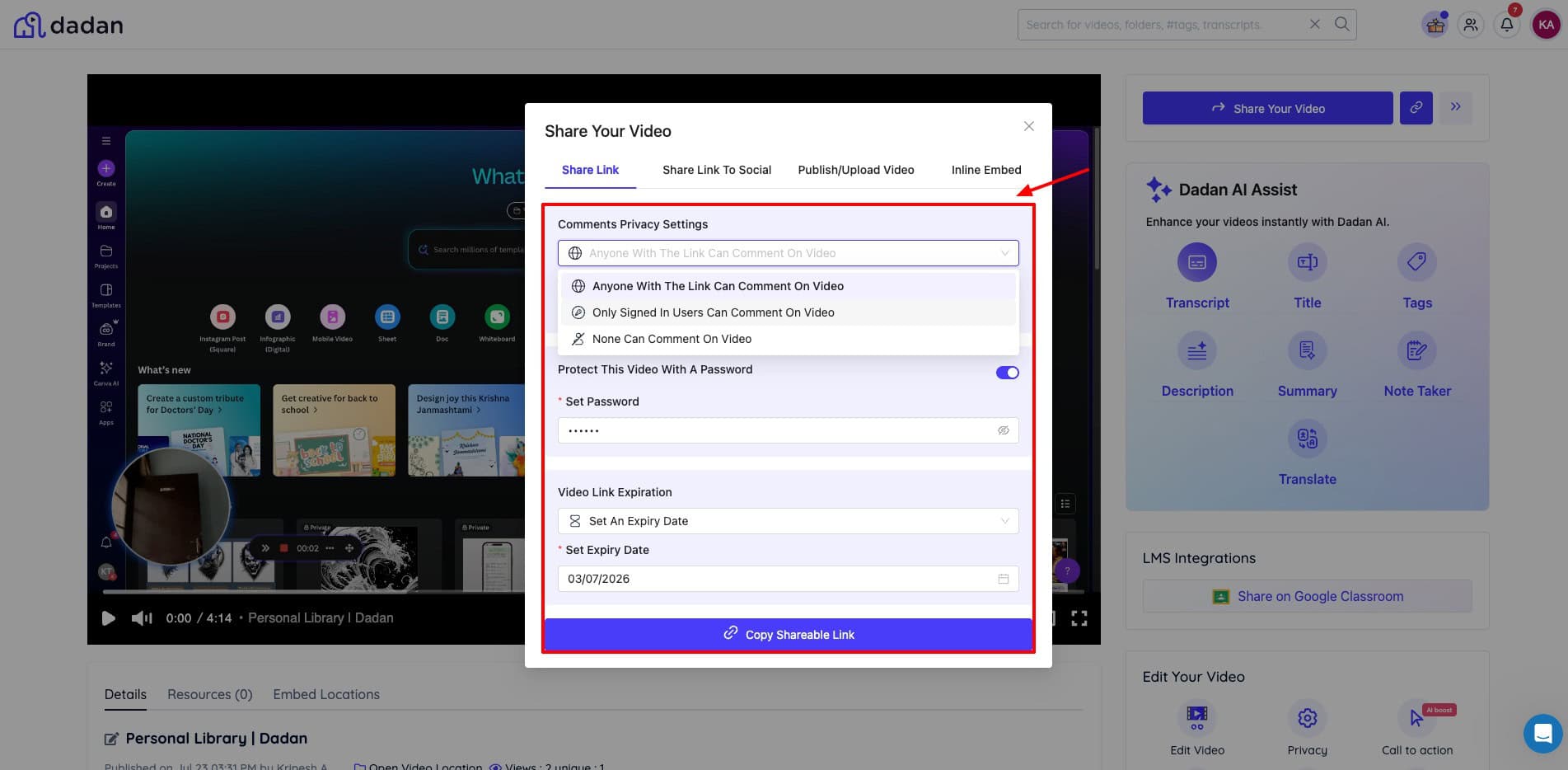Image resolution: width=1568 pixels, height=770 pixels.
Task: Disable the password protection toggle
Action: click(1007, 373)
